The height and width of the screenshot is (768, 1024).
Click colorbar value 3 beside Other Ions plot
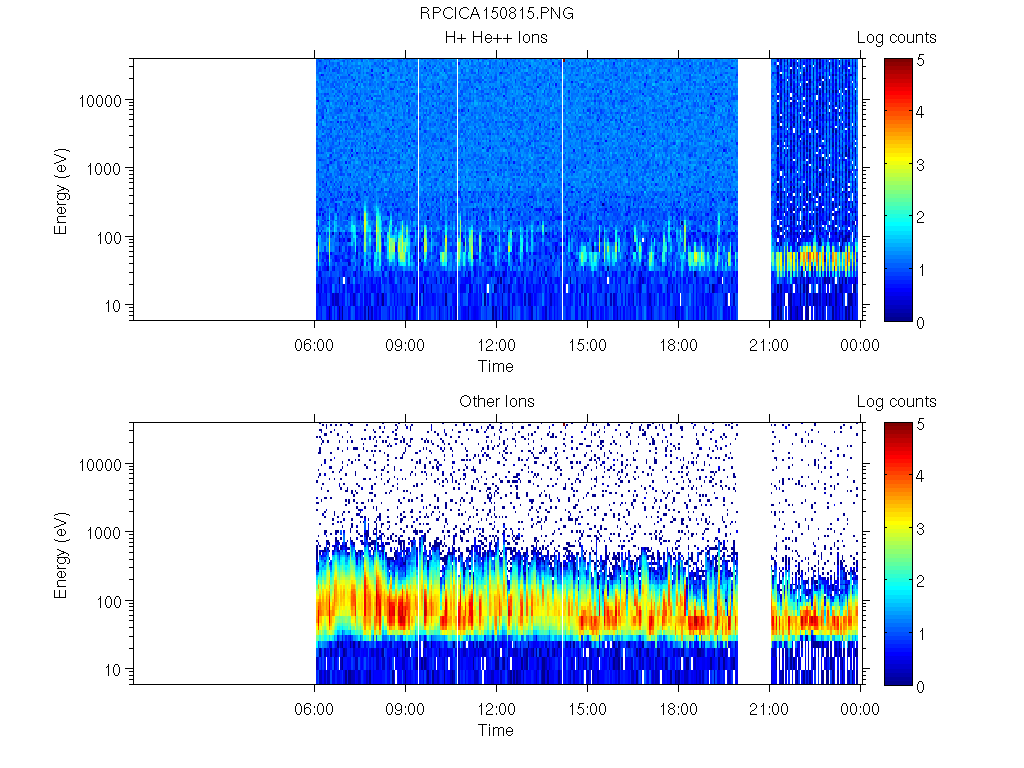click(920, 529)
